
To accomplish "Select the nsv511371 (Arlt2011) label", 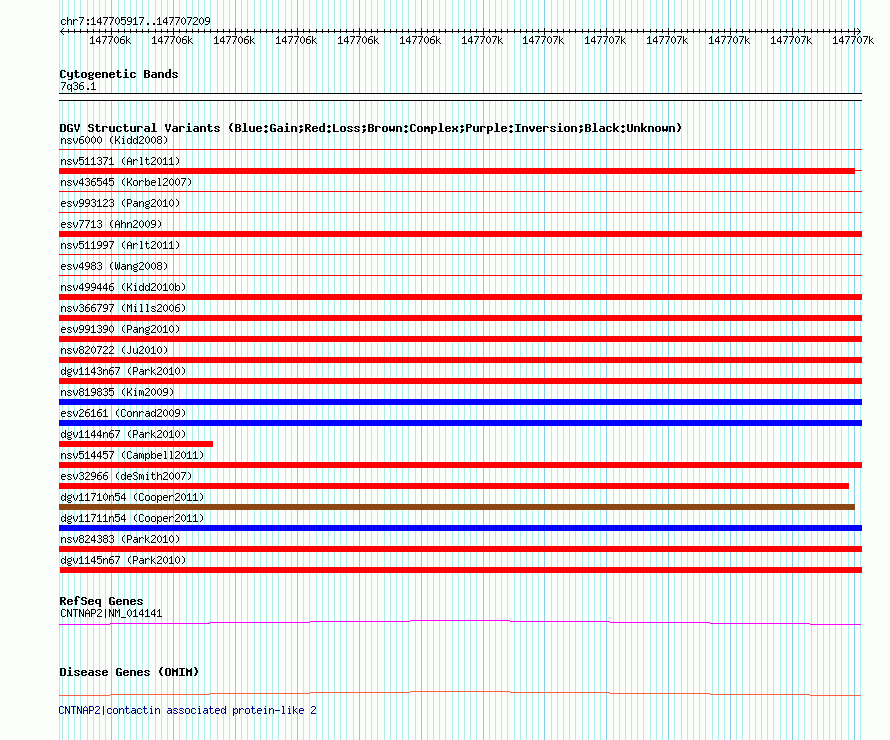I will (120, 161).
